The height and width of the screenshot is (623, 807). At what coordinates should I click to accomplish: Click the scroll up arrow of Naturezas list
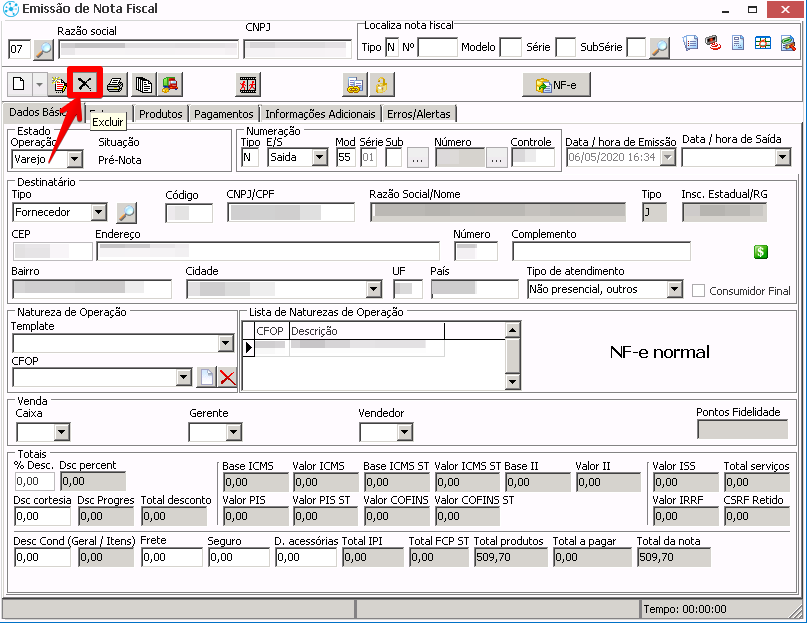click(x=513, y=330)
